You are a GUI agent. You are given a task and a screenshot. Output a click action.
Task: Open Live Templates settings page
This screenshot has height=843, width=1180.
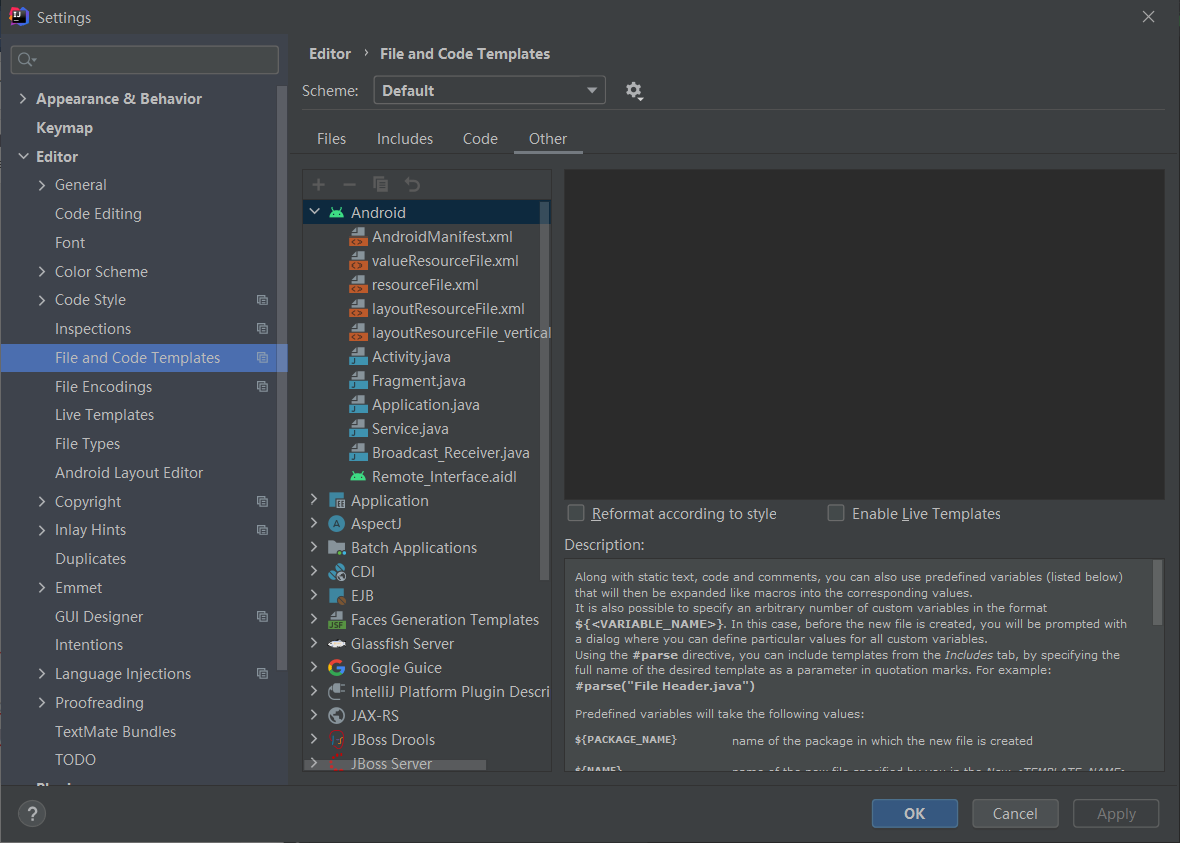point(105,415)
